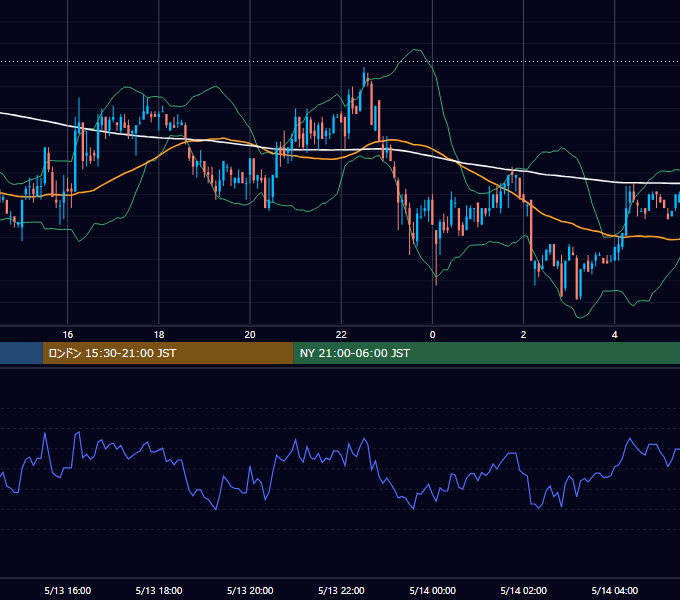Viewport: 680px width, 600px height.
Task: Select the NY 21:00-06:00 JST session band
Action: click(487, 353)
